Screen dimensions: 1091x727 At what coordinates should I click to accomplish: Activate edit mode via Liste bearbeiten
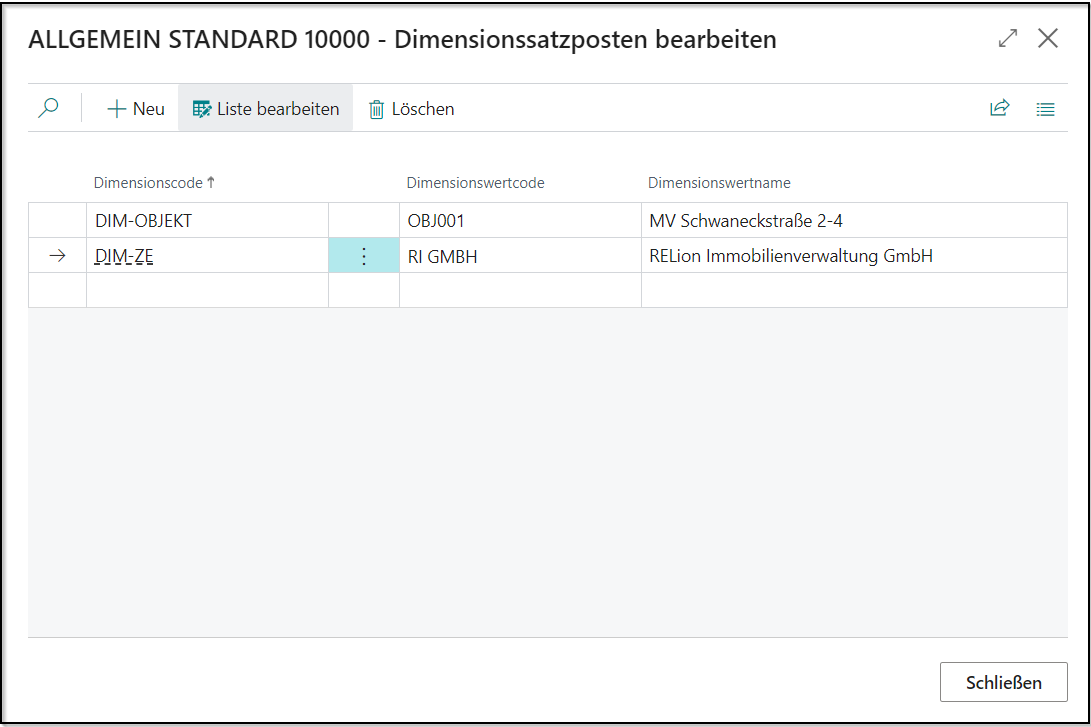[275, 108]
